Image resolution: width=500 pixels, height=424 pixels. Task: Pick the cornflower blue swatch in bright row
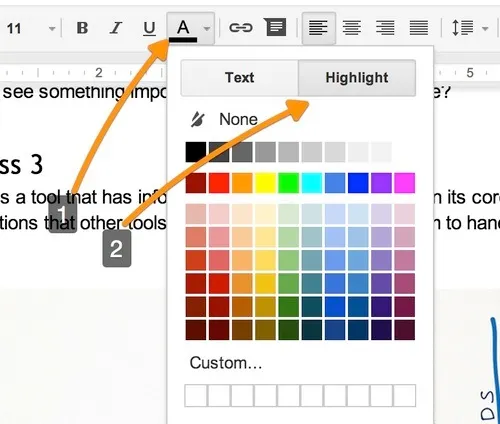[x=335, y=183]
